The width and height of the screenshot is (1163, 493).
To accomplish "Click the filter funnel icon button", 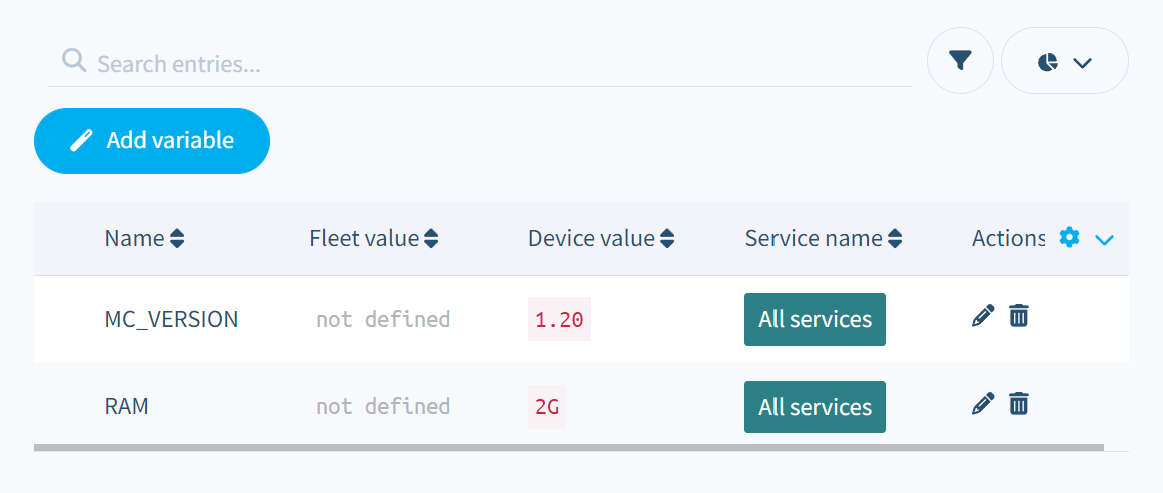I will pyautogui.click(x=960, y=61).
